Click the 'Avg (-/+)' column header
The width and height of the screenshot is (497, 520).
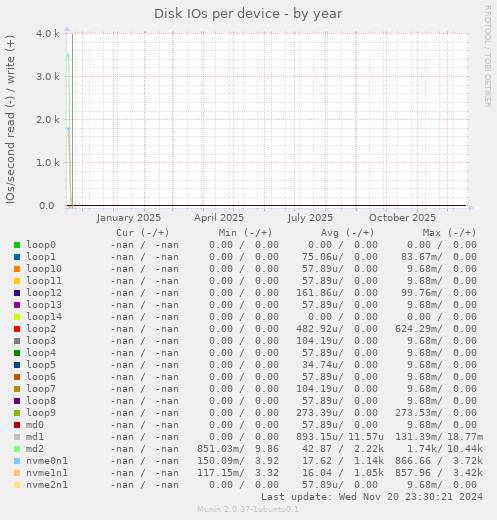pos(348,233)
